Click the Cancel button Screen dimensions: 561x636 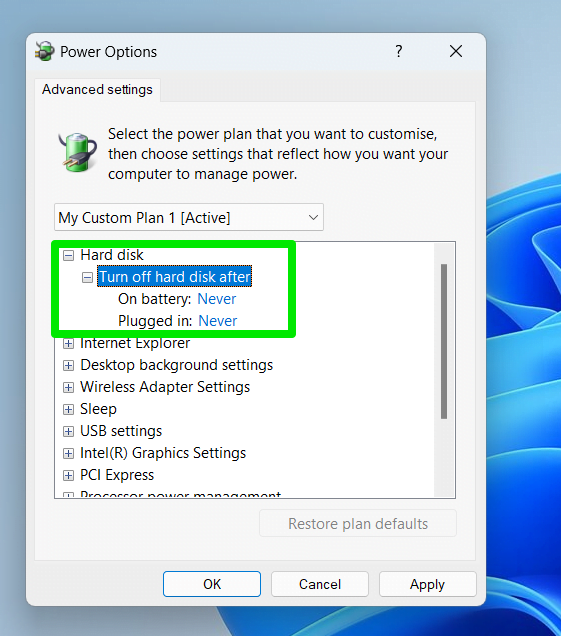click(x=320, y=584)
